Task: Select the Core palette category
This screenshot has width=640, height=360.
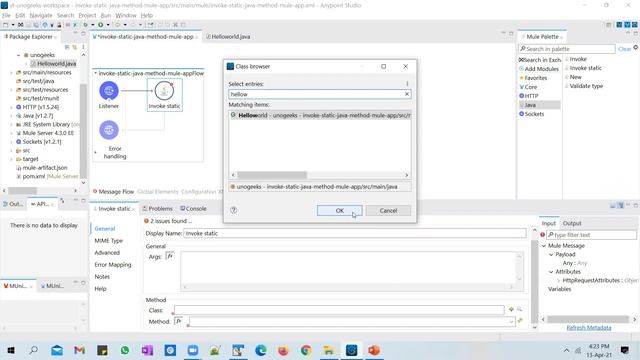Action: [x=528, y=87]
